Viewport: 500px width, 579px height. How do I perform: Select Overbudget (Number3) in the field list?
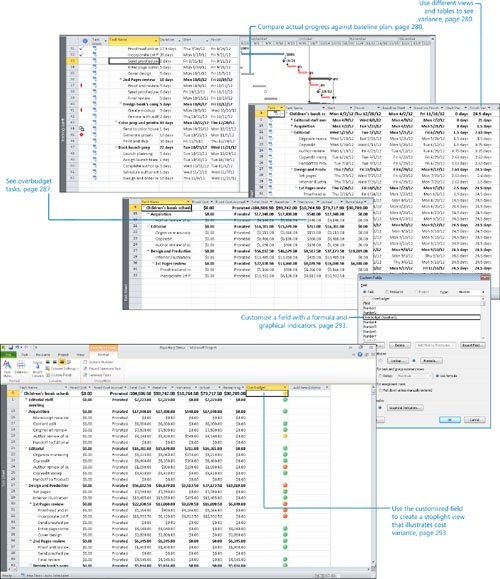pos(421,317)
